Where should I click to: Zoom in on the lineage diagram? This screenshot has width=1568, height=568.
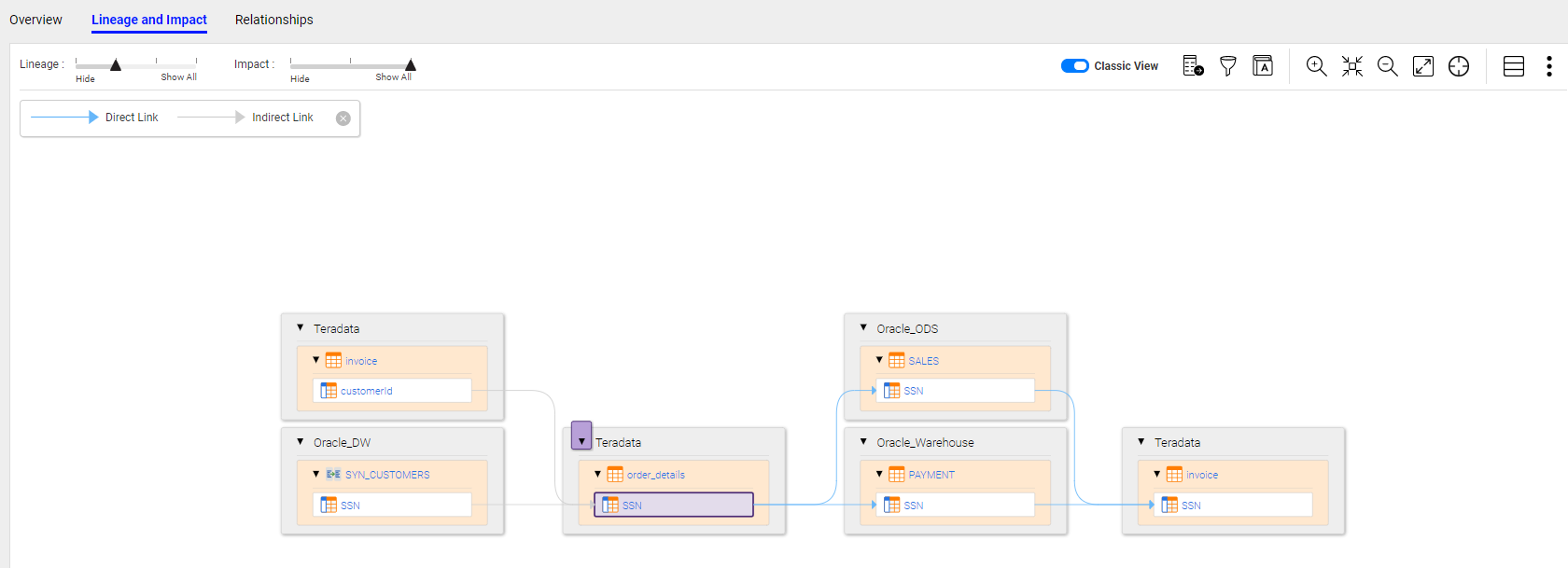click(x=1316, y=65)
